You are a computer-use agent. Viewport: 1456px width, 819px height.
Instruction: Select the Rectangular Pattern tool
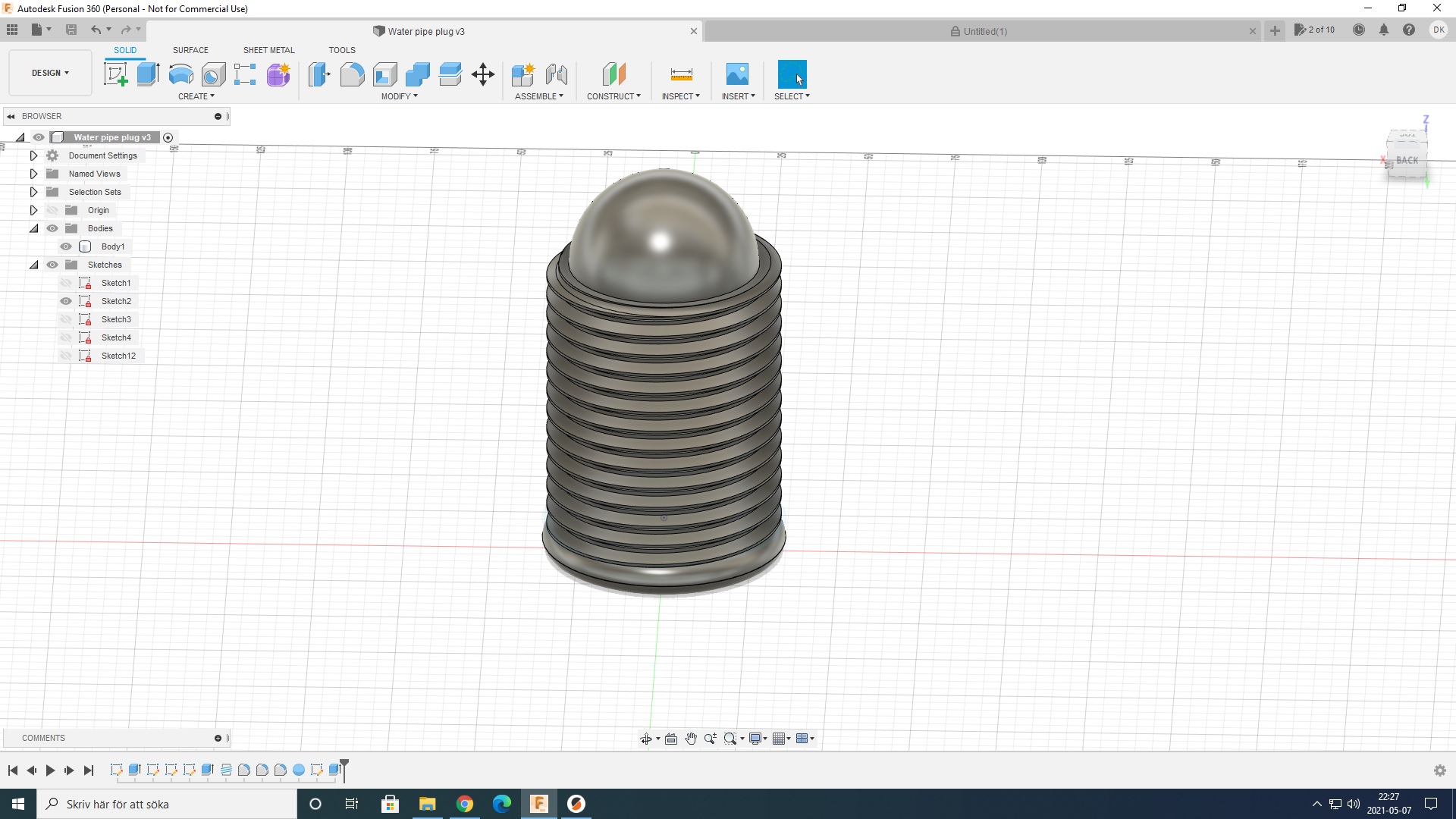[x=245, y=74]
